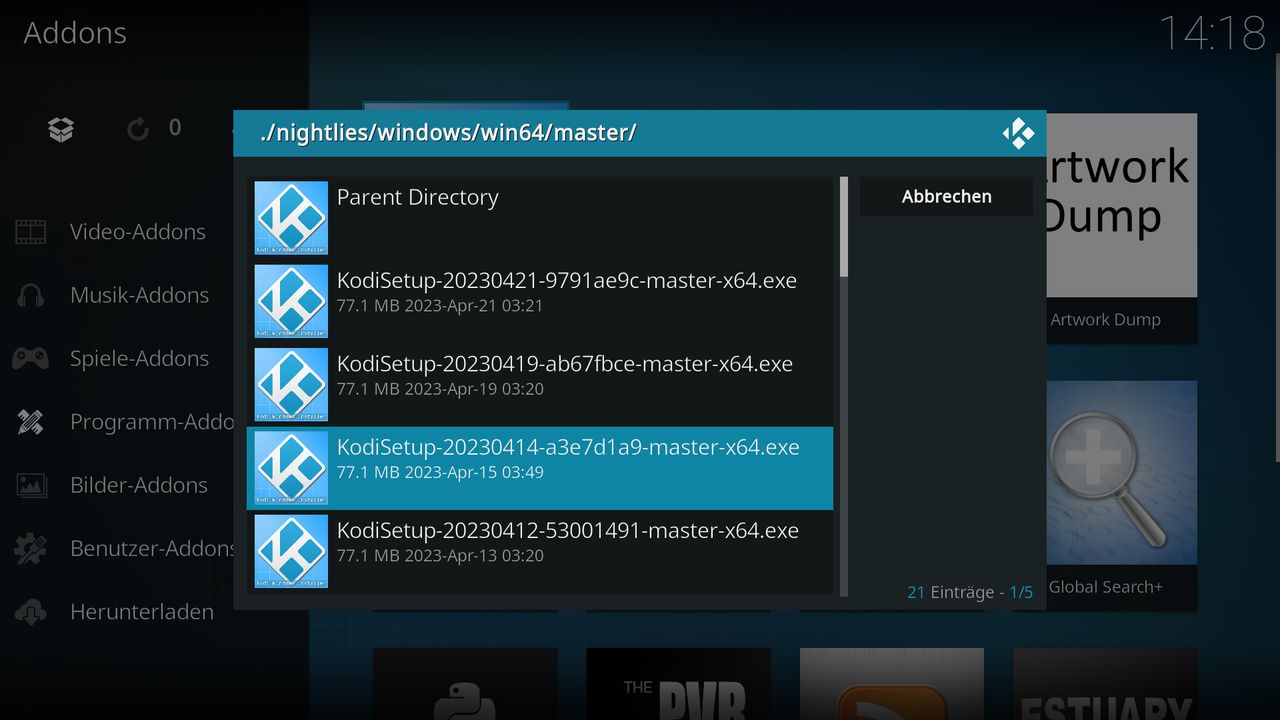
Task: Click the orange RSS-style addon tile
Action: tap(892, 684)
